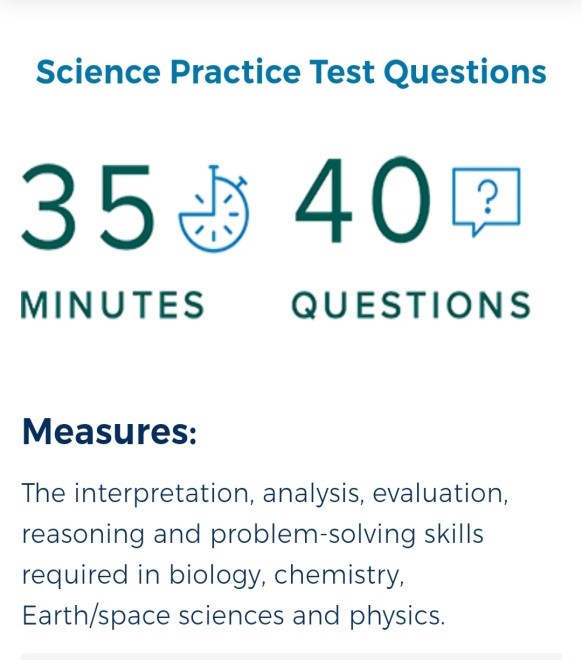Click the word "reasoning" in the description

pyautogui.click(x=83, y=535)
